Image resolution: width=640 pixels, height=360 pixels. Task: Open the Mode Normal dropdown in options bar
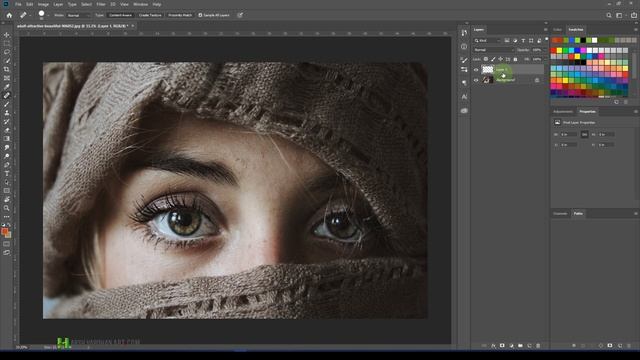[x=78, y=15]
